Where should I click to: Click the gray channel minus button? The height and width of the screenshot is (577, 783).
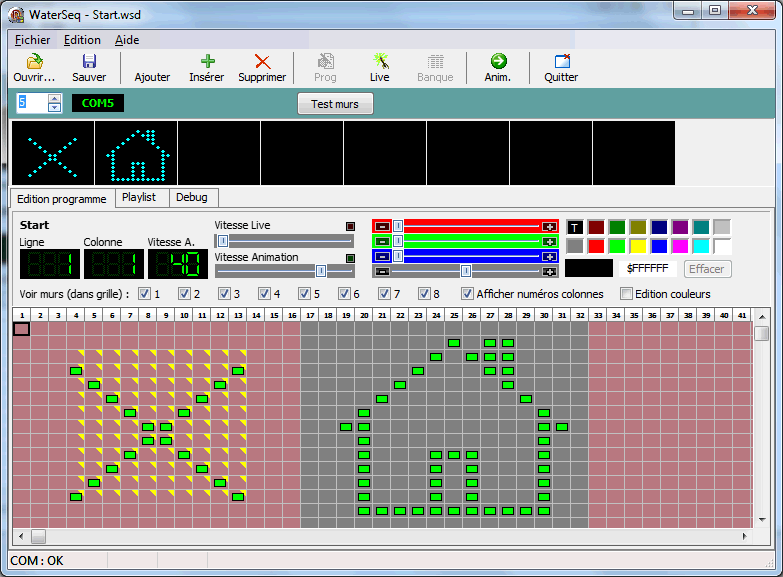(383, 271)
